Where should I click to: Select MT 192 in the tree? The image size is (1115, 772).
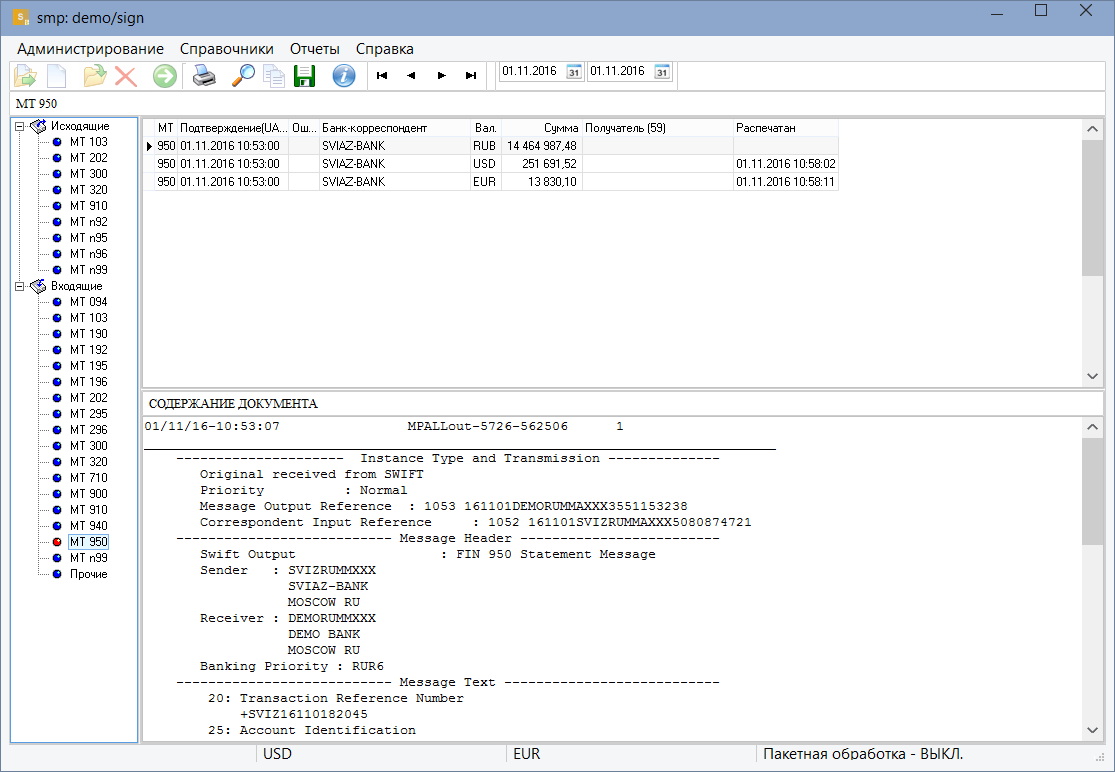(x=88, y=350)
